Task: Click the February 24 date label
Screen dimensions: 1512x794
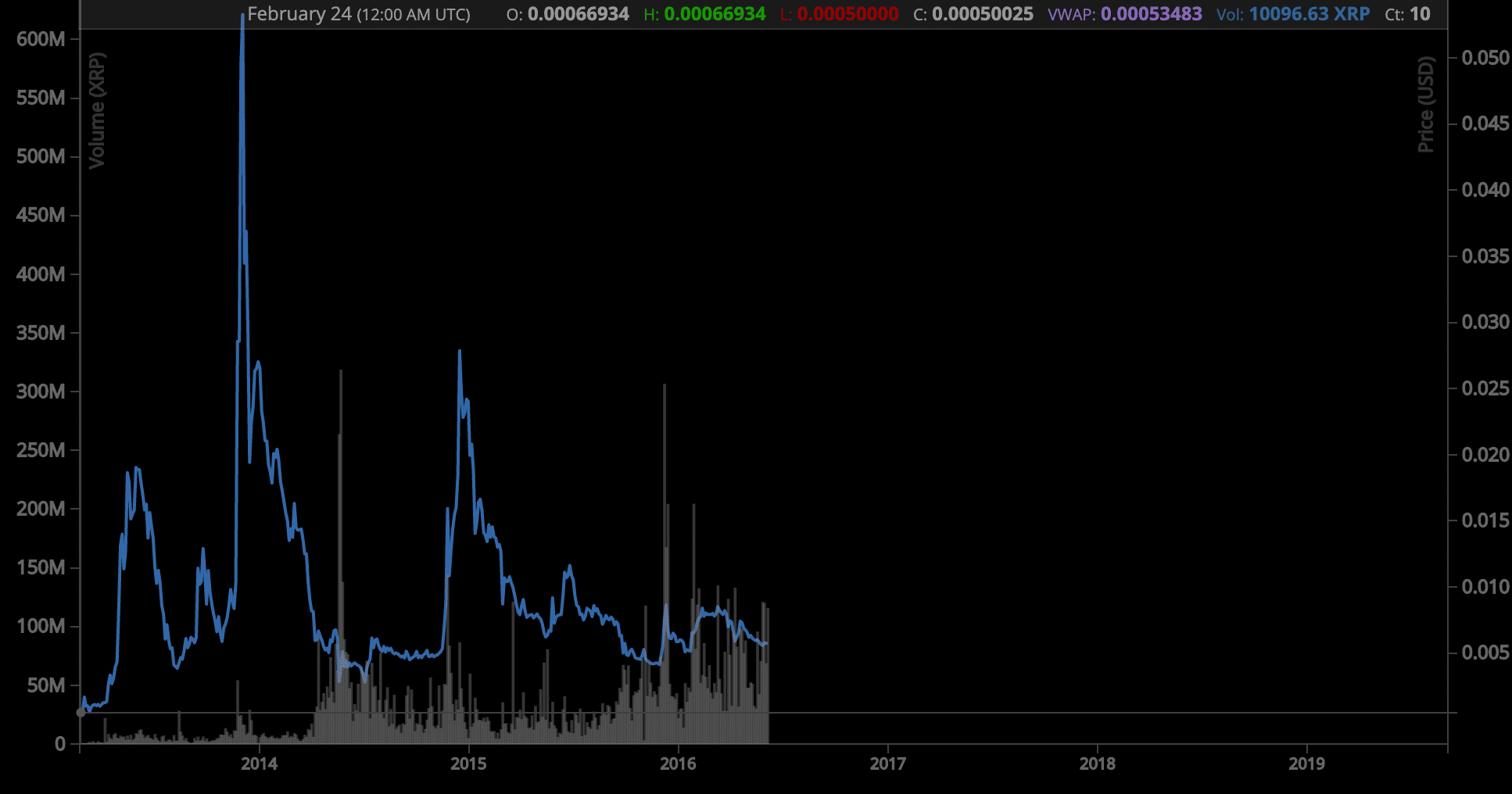Action: (299, 14)
